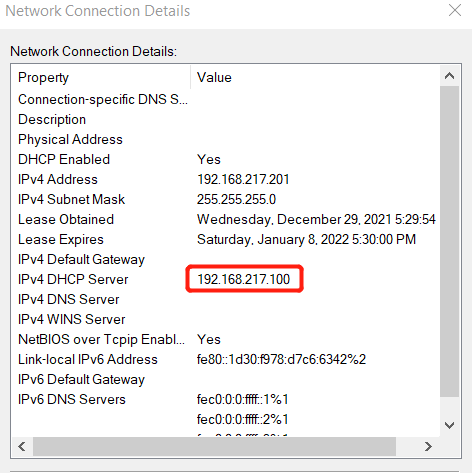The image size is (472, 473).
Task: Select the IPv4 Subnet Mask row
Action: point(226,199)
